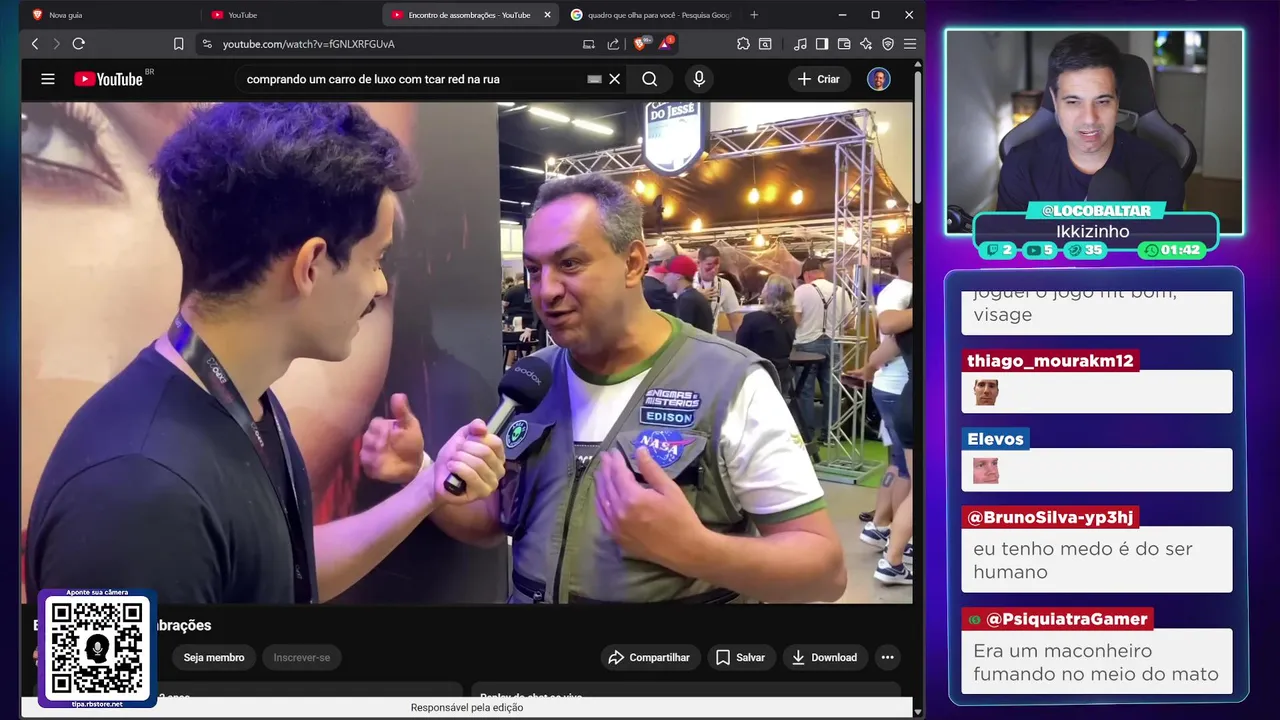Open the Brave VPN shield icon

pyautogui.click(x=888, y=44)
